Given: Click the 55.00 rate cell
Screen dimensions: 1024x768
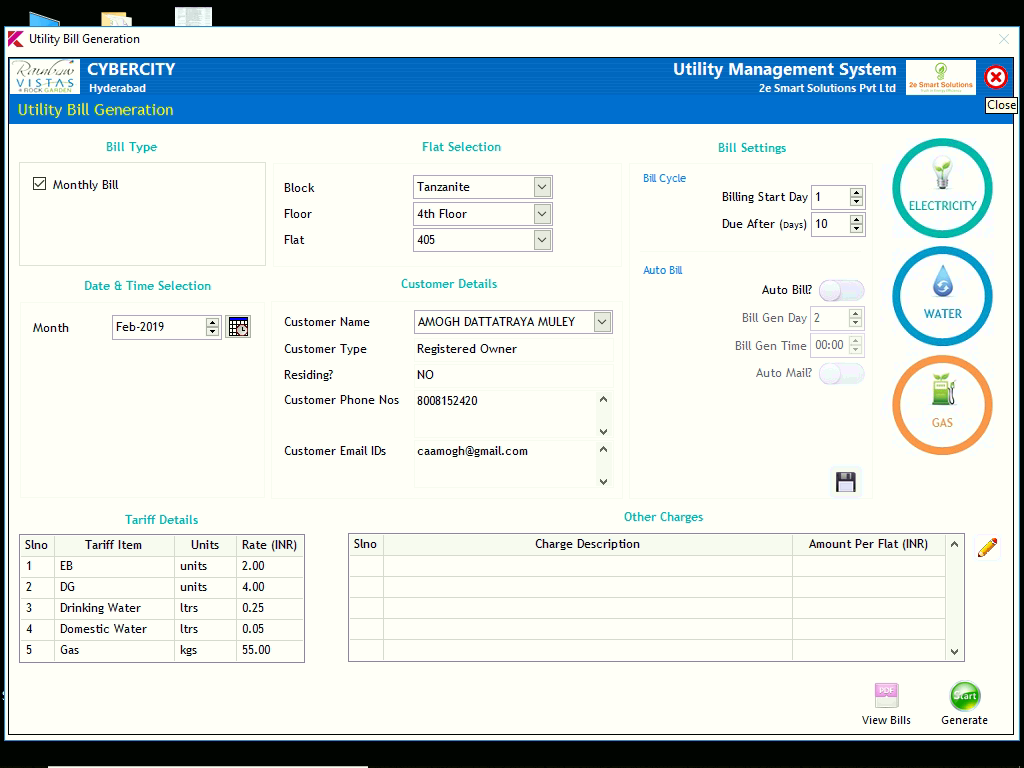Looking at the screenshot, I should tap(270, 650).
